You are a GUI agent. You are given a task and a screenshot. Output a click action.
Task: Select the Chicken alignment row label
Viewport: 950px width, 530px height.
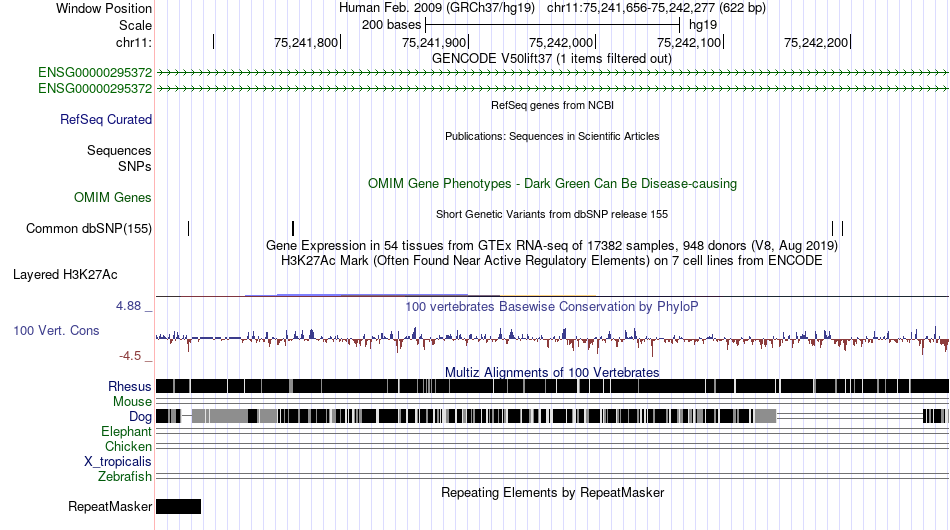128,446
